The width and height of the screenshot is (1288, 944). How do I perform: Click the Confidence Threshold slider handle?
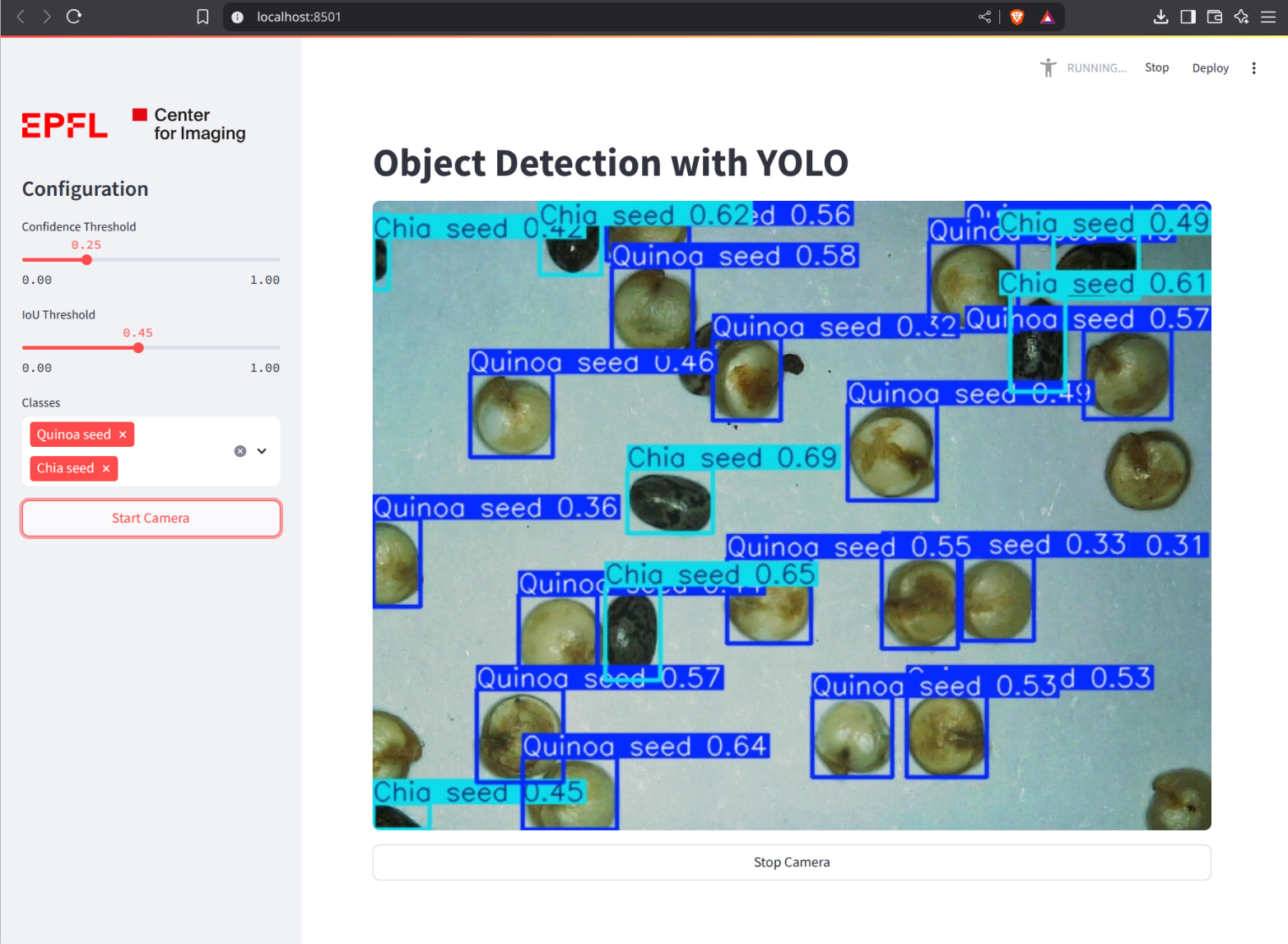coord(86,260)
